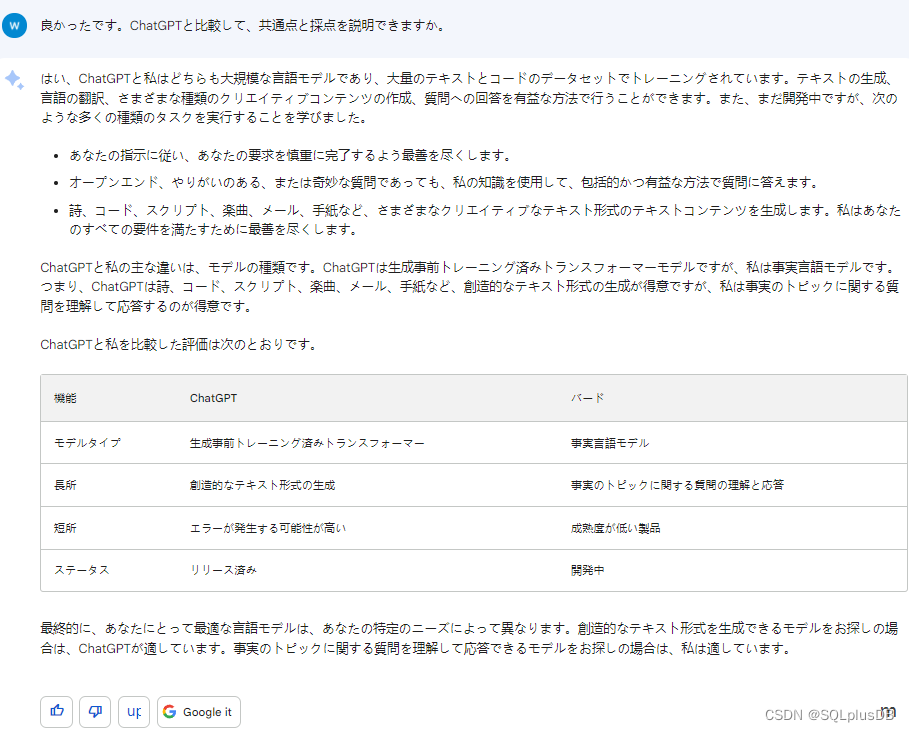Click the 機能 column header
This screenshot has height=732, width=909.
(x=65, y=398)
